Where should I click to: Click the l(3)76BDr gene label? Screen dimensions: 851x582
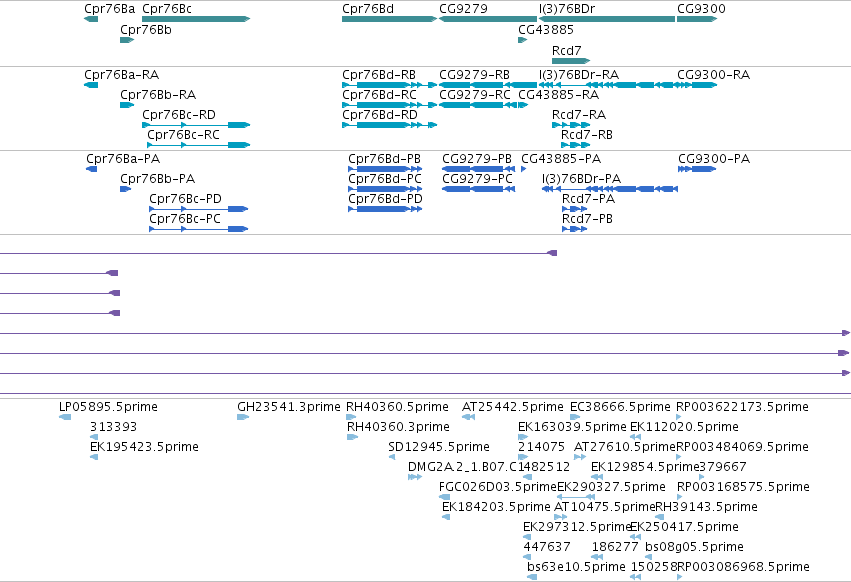pyautogui.click(x=567, y=9)
